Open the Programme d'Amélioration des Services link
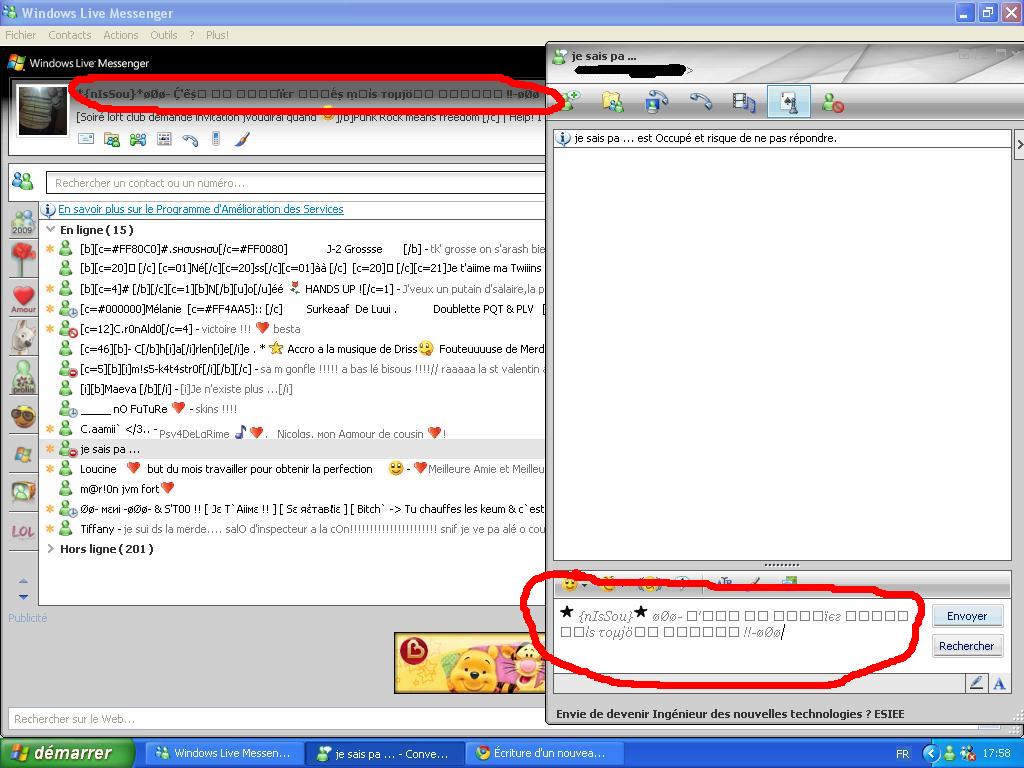Image resolution: width=1024 pixels, height=768 pixels. pyautogui.click(x=200, y=210)
